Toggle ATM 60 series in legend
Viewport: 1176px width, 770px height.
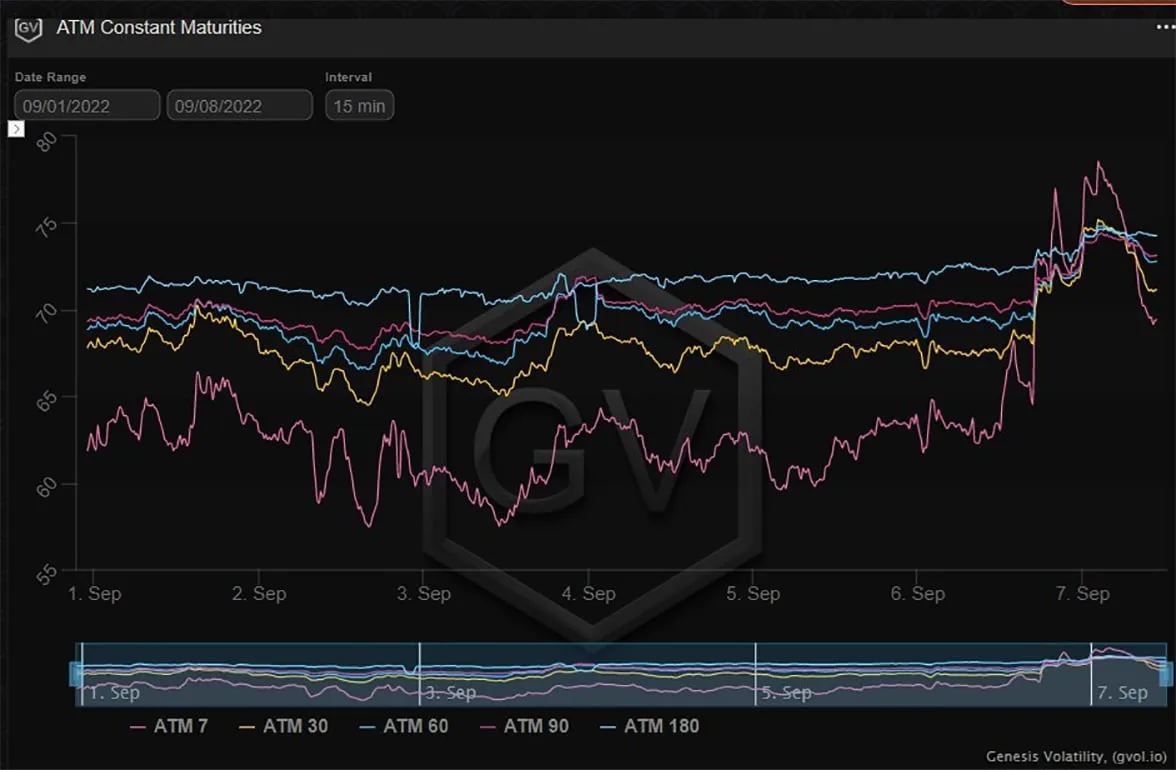404,726
